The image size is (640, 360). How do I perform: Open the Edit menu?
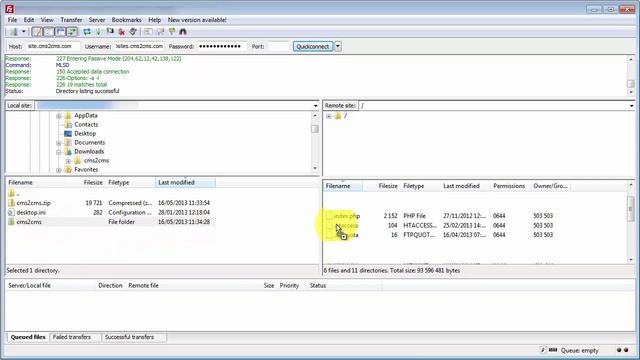pos(29,20)
